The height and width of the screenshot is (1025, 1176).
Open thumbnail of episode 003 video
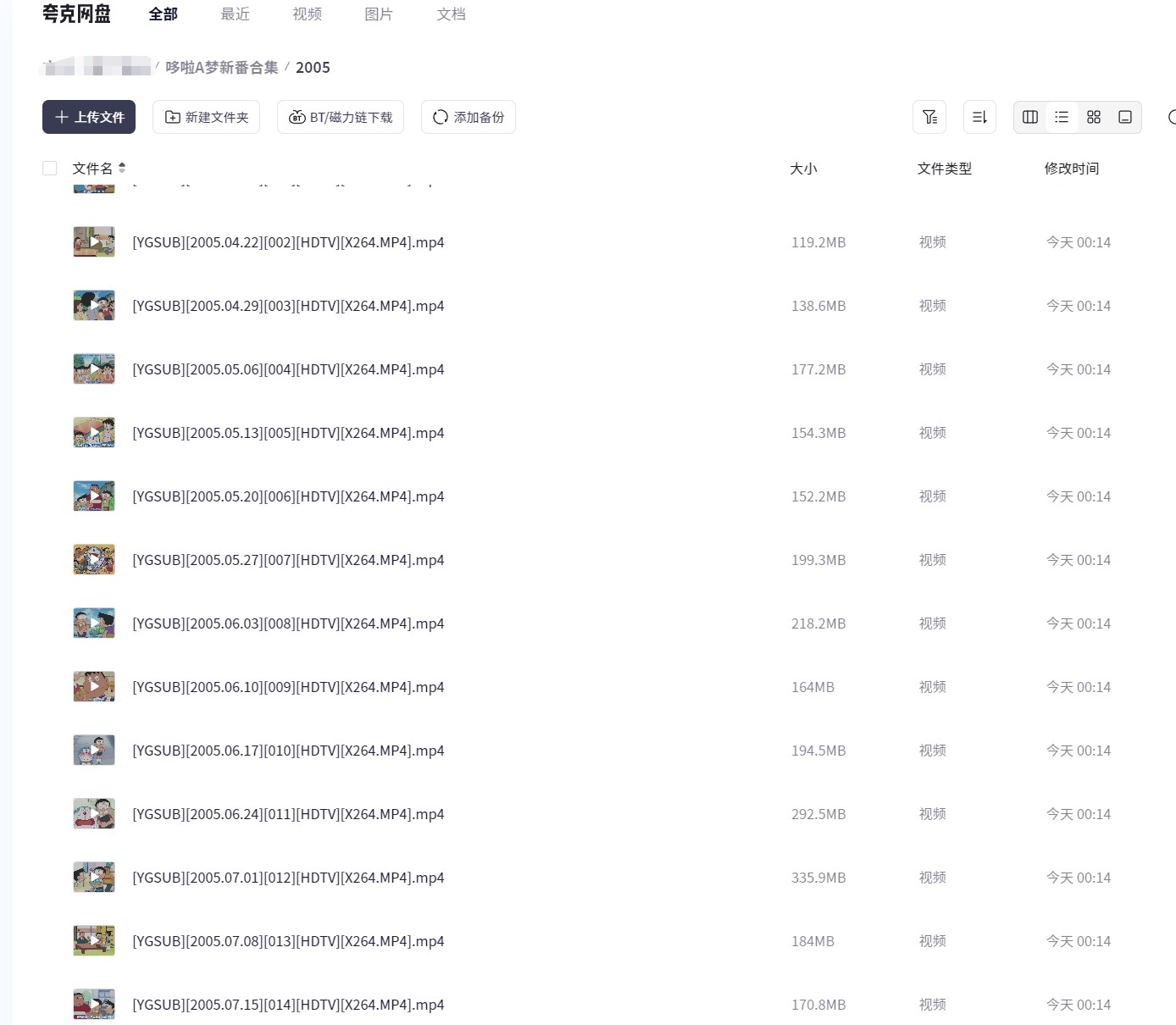click(x=94, y=306)
